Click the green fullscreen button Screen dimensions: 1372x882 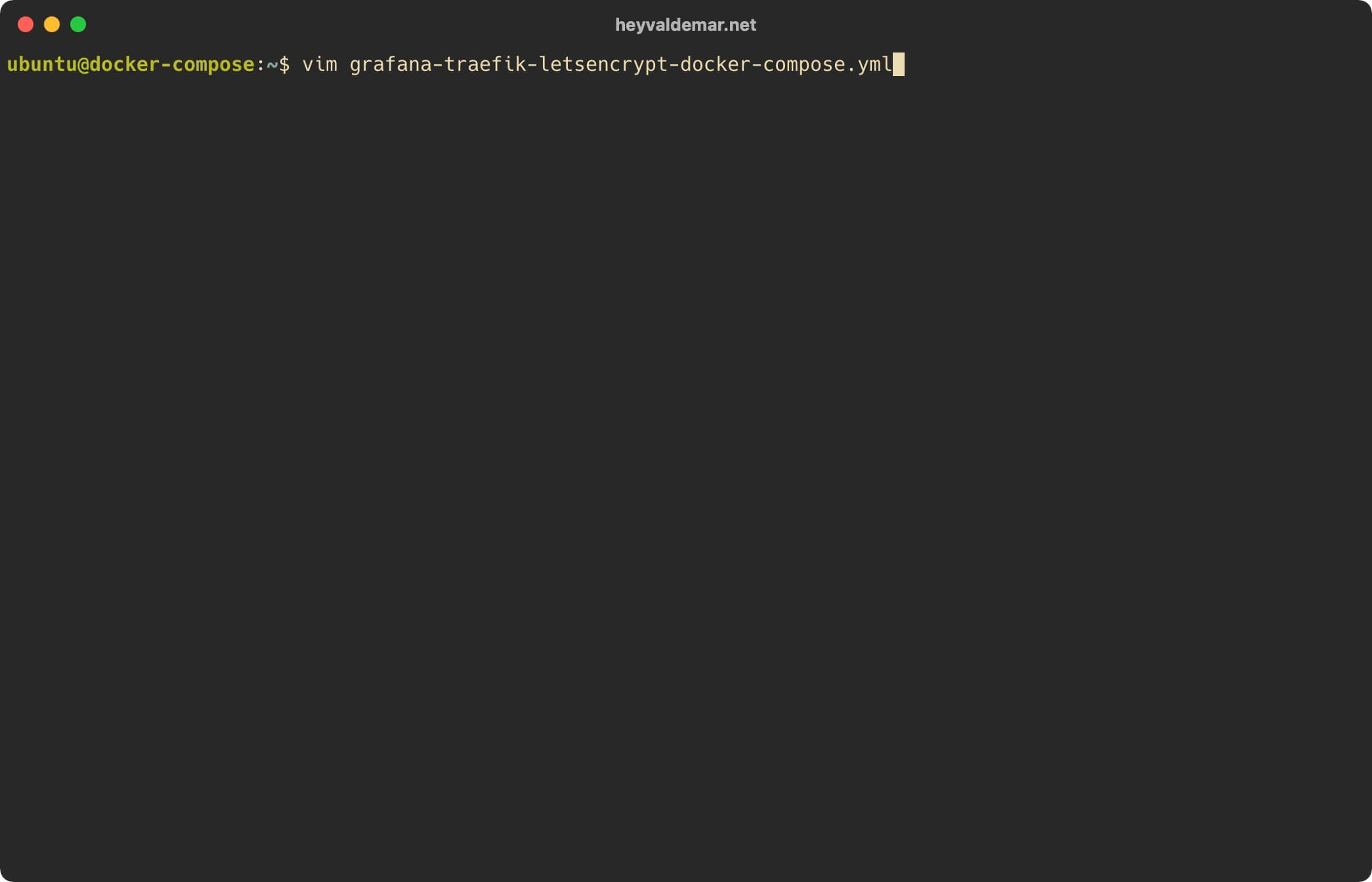coord(79,23)
